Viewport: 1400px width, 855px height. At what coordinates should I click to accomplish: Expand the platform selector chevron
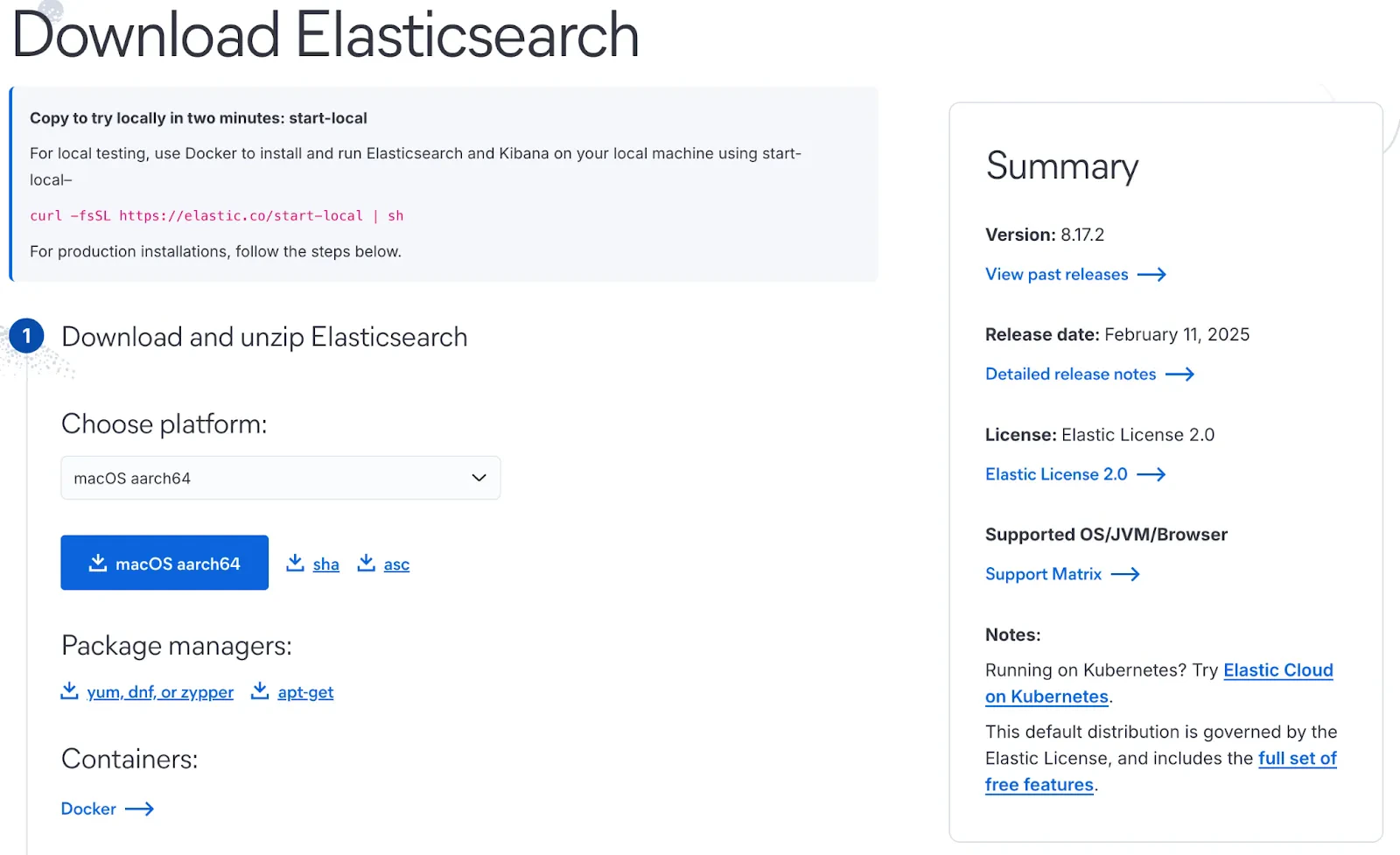click(x=478, y=478)
